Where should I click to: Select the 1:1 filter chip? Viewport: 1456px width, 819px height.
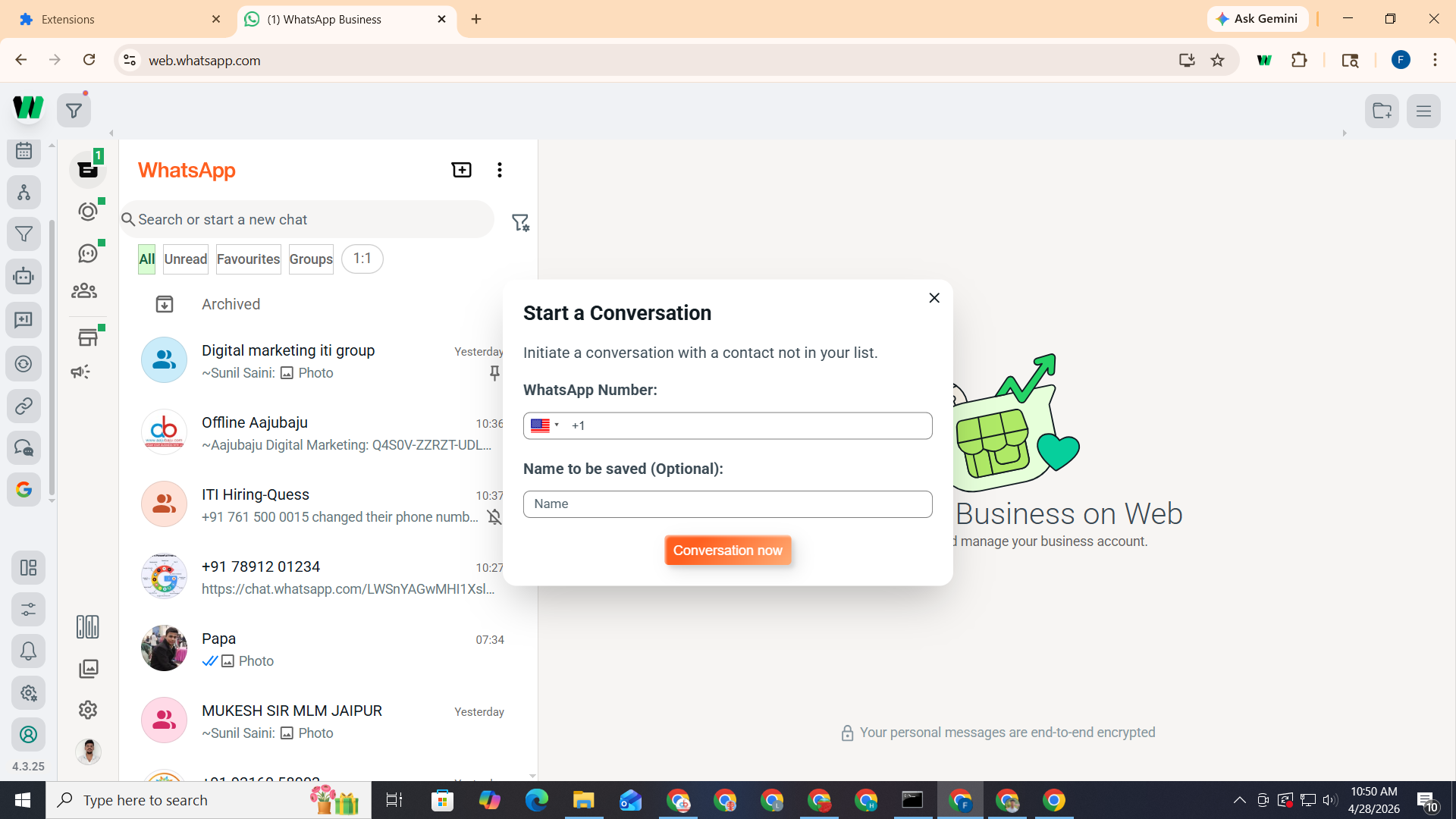[362, 259]
